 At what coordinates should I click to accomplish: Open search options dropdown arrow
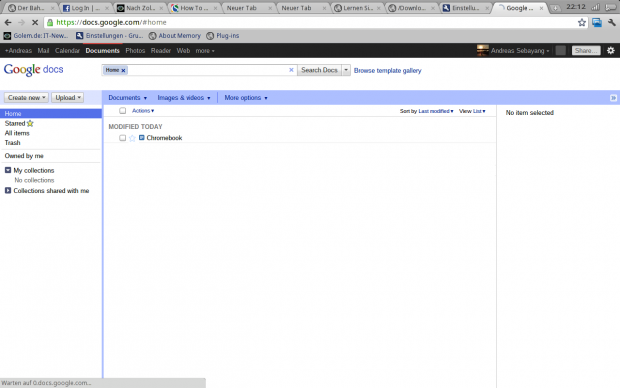pos(346,70)
